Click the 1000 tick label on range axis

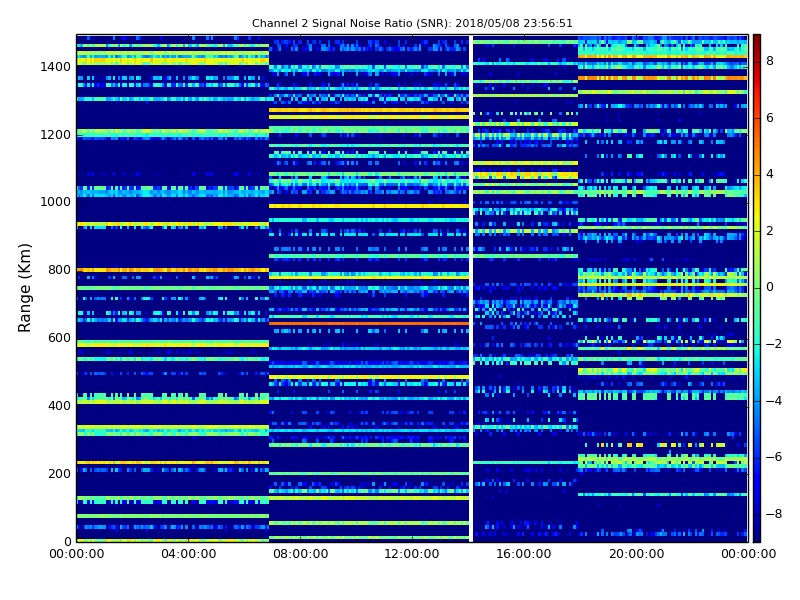tap(56, 202)
